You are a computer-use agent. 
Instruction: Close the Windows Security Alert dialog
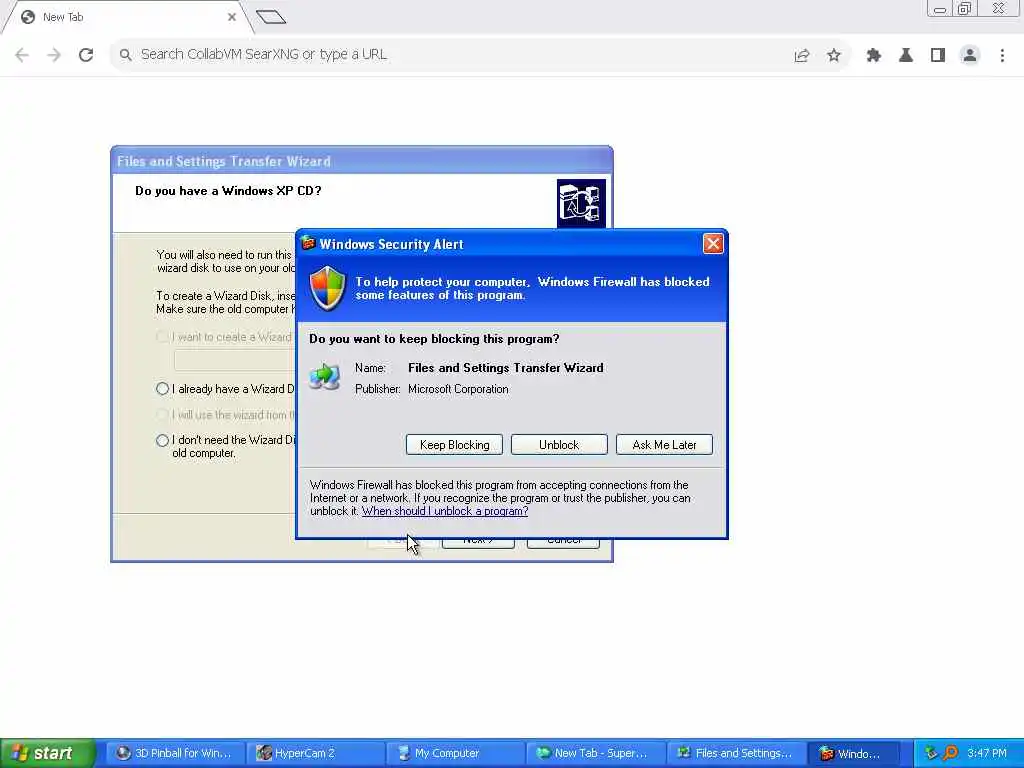click(712, 244)
